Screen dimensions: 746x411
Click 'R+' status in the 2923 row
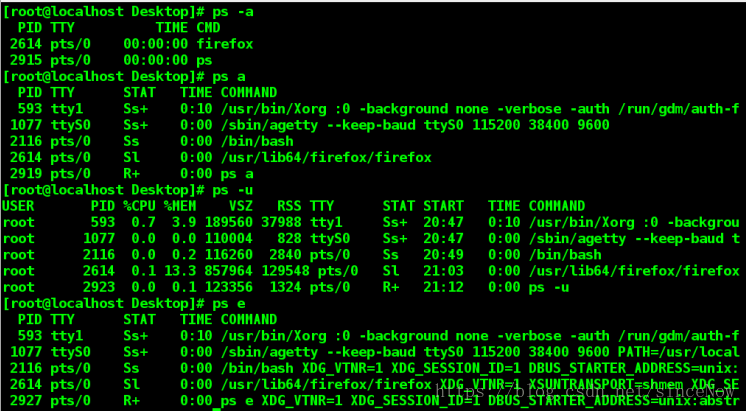pyautogui.click(x=391, y=287)
